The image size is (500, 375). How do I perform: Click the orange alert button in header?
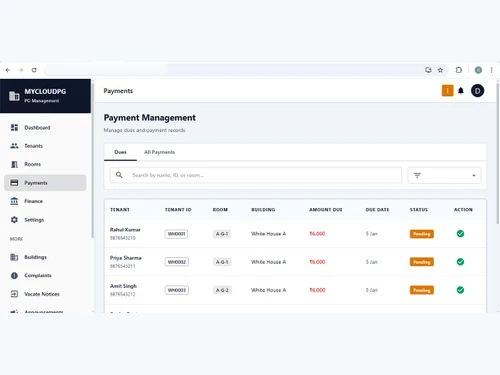447,91
